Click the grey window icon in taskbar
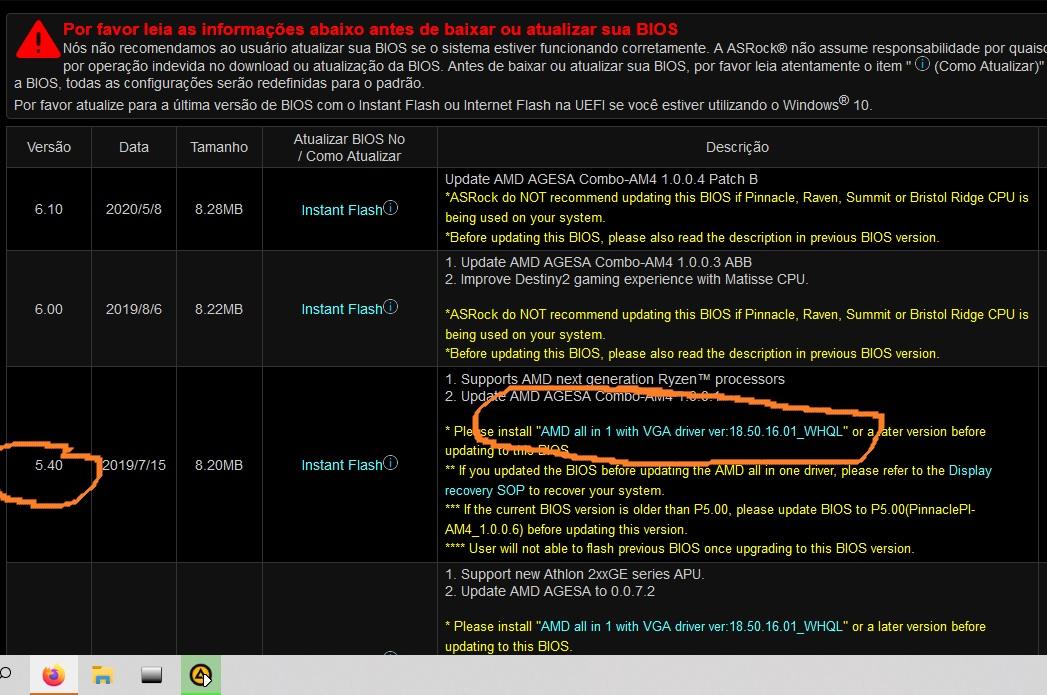 click(x=152, y=675)
